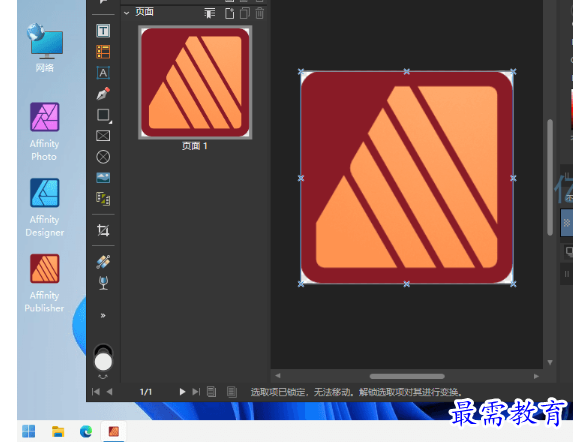Select the Color Picker eyedropper tool
This screenshot has width=573, height=445.
click(103, 262)
